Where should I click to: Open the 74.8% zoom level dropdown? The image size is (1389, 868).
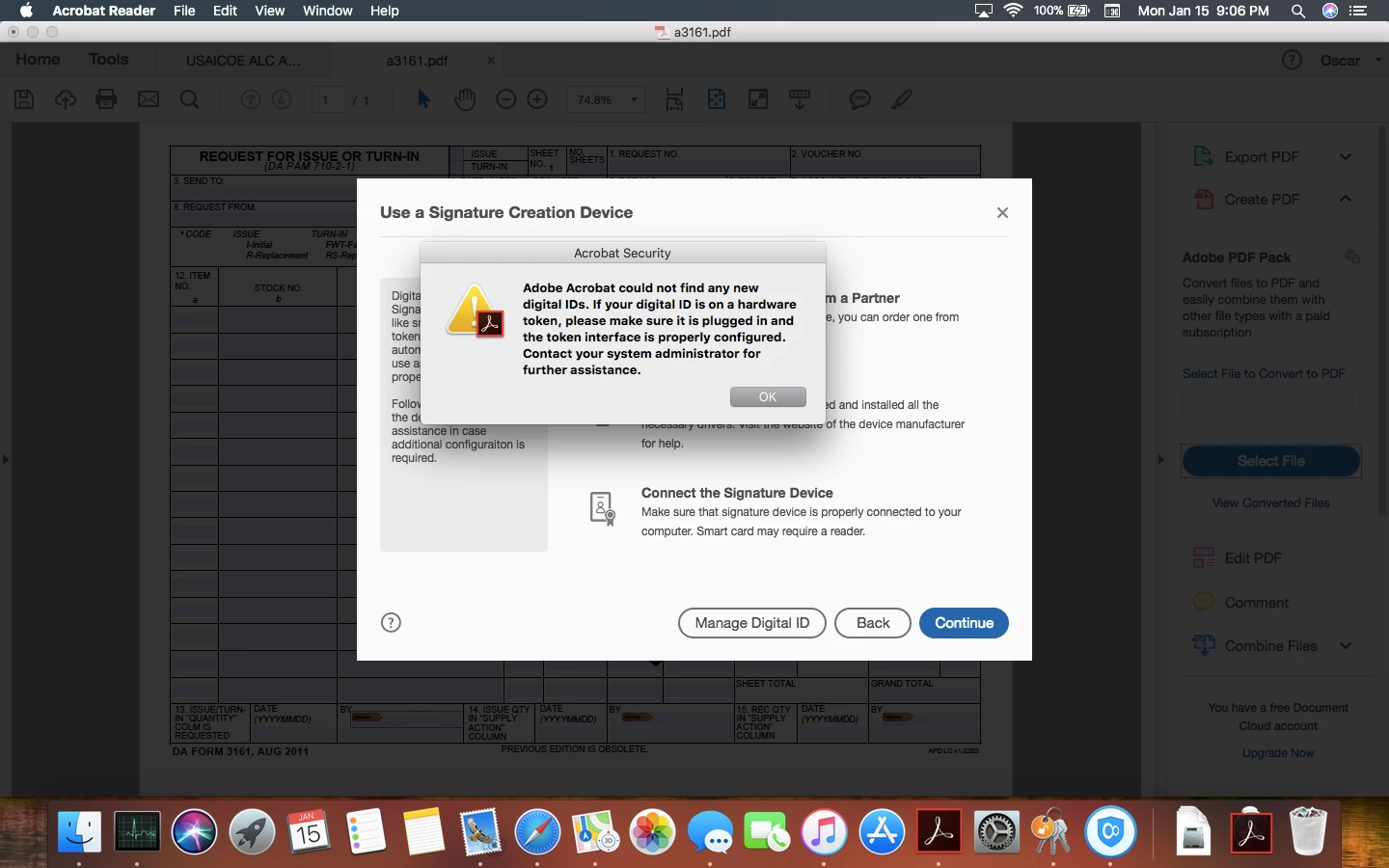pos(606,99)
